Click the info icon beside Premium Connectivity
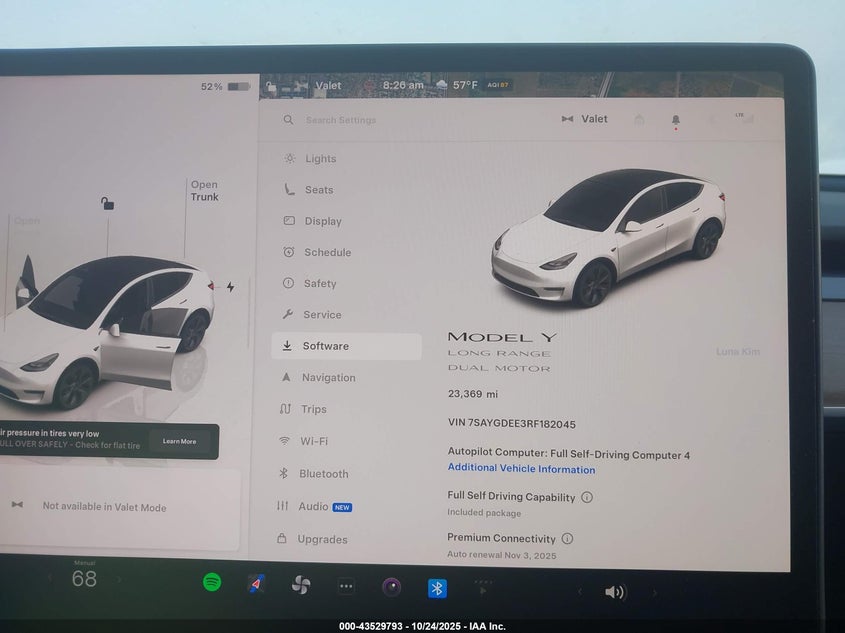 (567, 538)
